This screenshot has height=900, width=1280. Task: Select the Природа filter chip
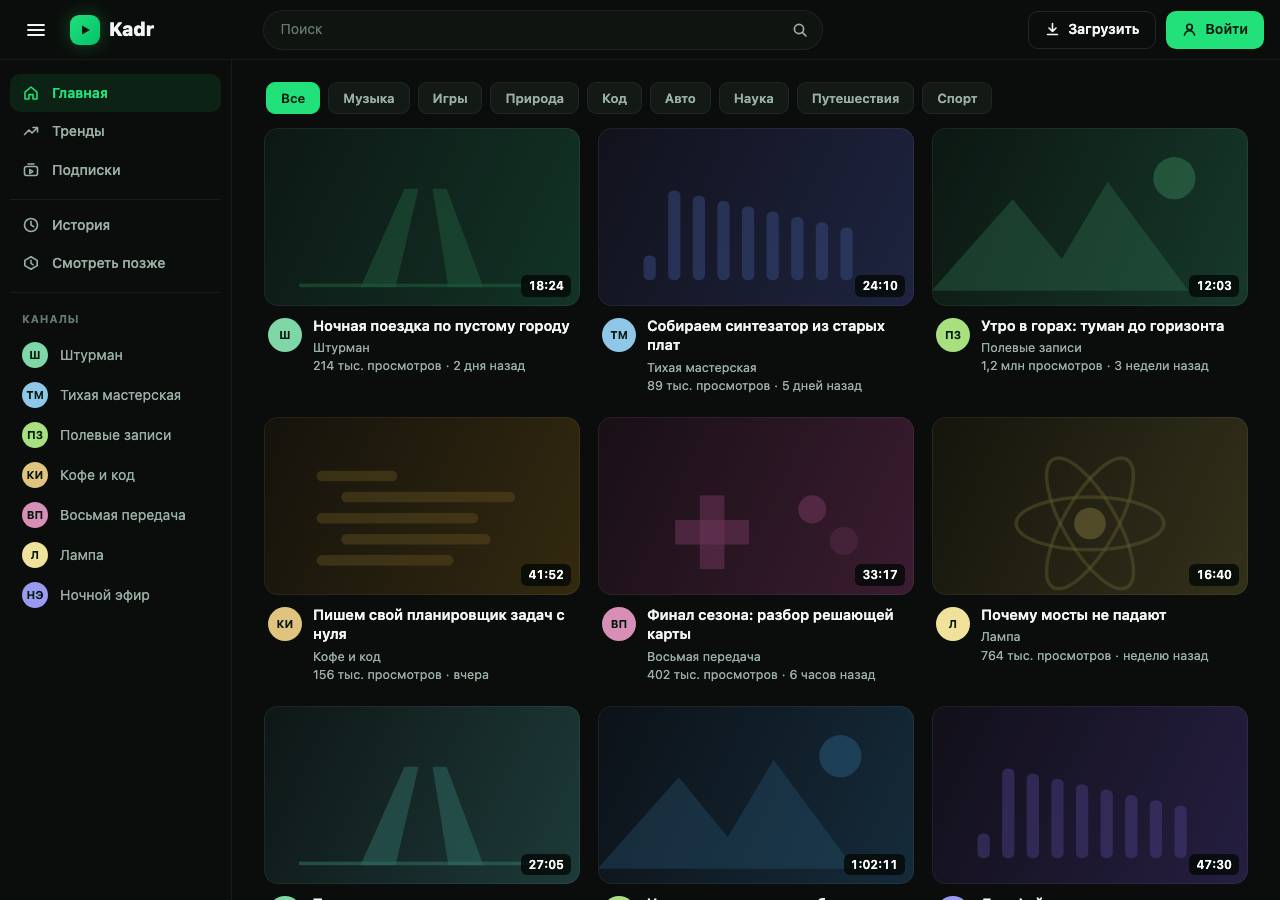(x=535, y=98)
